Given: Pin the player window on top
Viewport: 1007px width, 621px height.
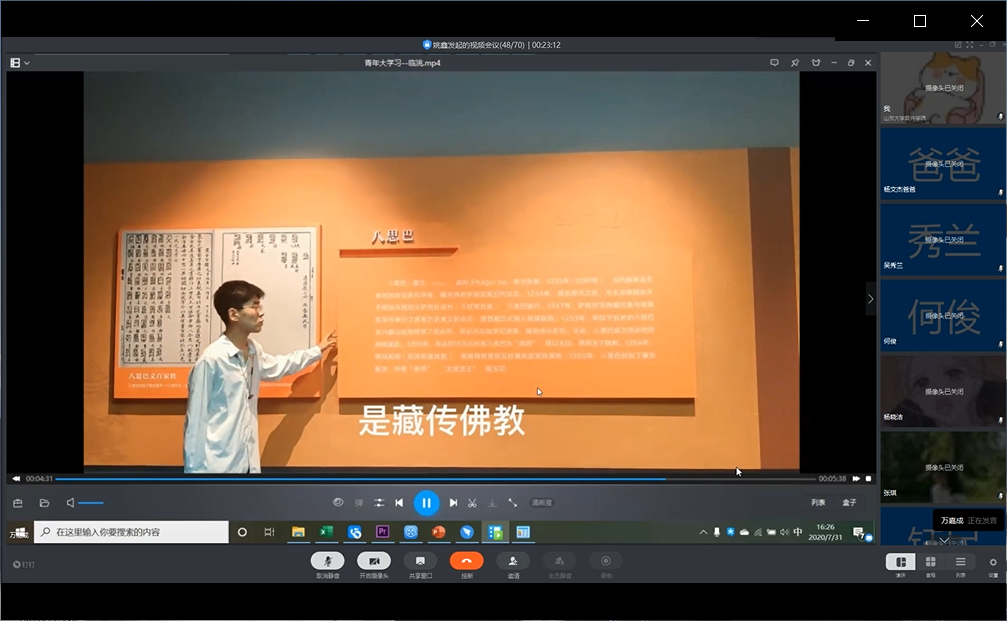Looking at the screenshot, I should click(795, 63).
